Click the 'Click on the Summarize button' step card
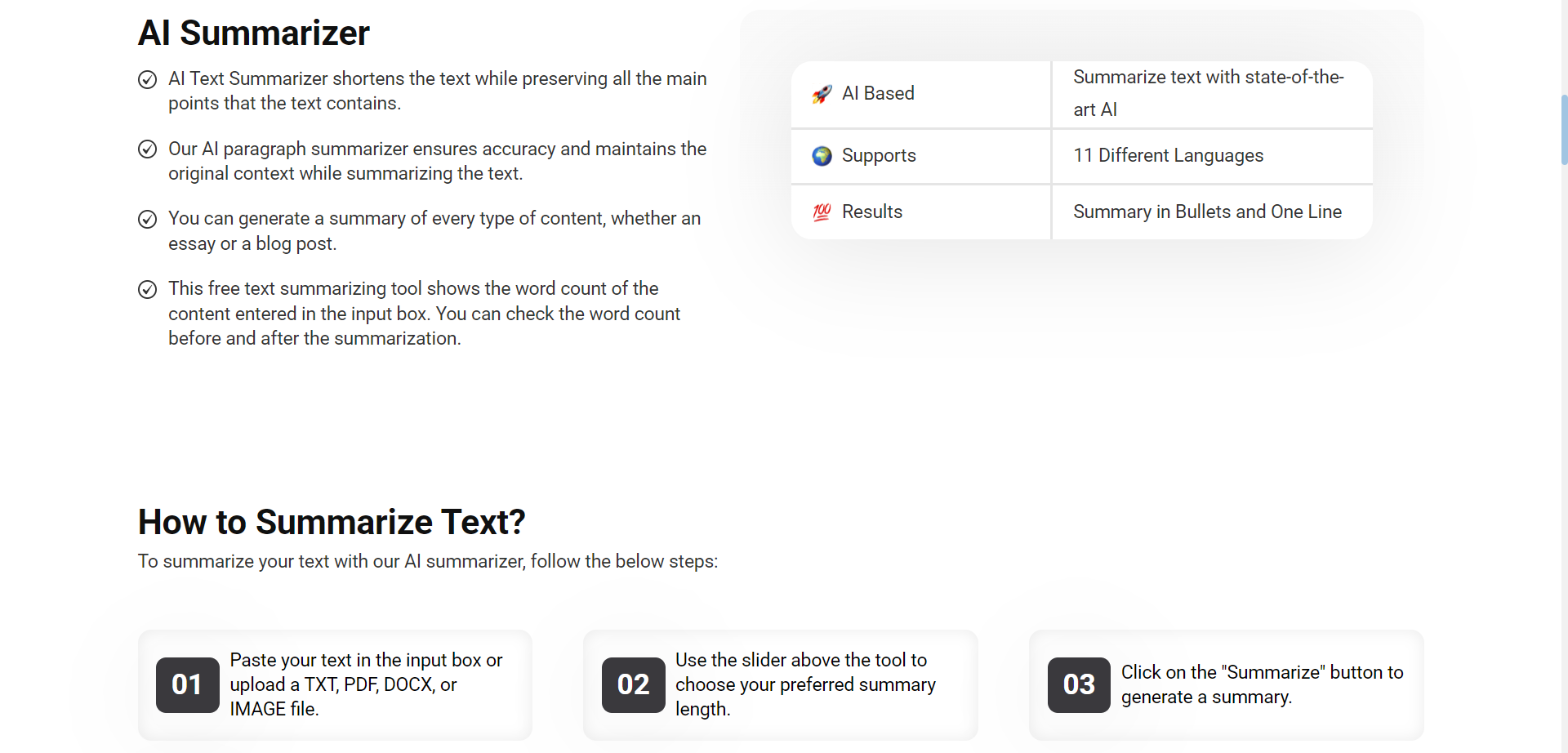 1227,685
